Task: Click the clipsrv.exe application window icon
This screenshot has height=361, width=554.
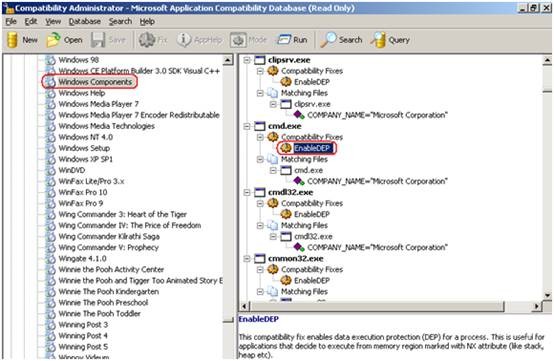Action: point(260,60)
